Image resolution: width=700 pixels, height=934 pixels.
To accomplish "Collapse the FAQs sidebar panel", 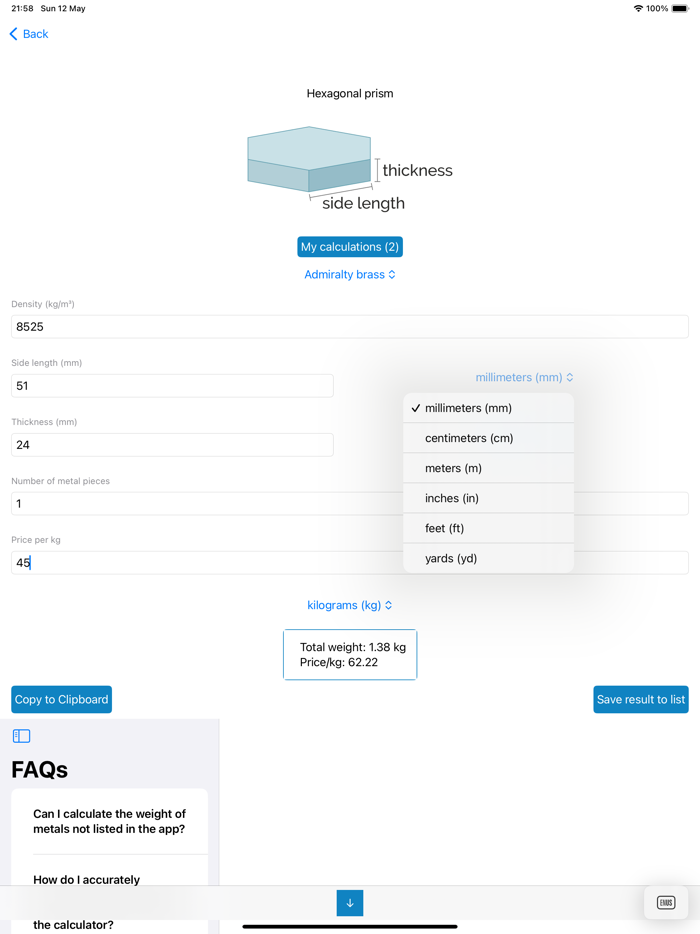I will point(19,735).
